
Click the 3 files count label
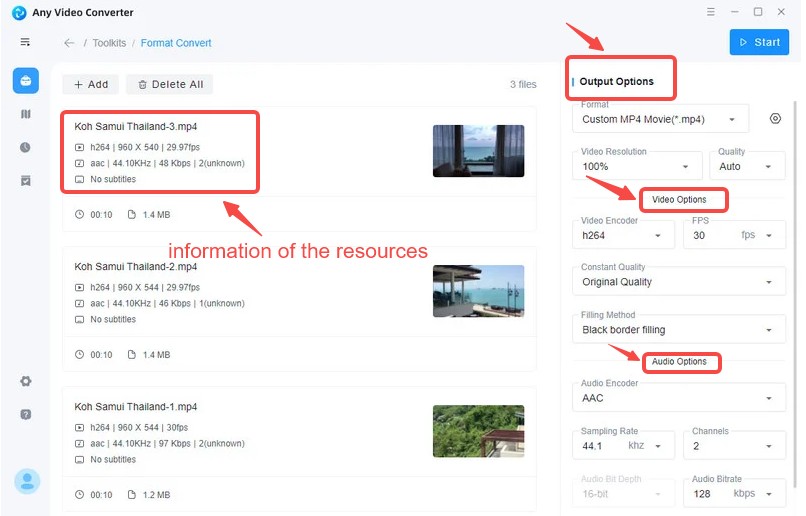coord(523,84)
